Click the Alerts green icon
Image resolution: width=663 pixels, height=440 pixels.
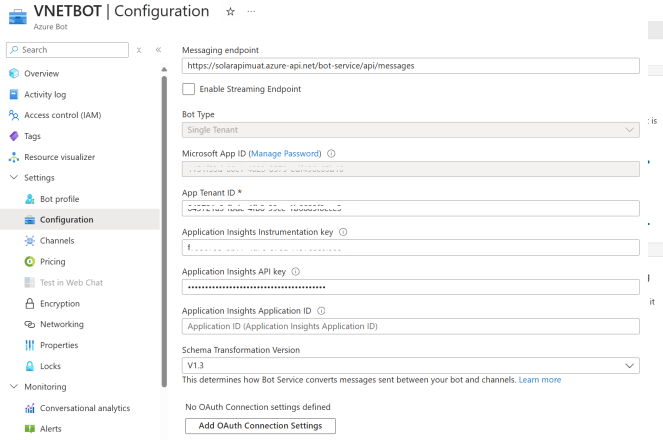[30, 429]
